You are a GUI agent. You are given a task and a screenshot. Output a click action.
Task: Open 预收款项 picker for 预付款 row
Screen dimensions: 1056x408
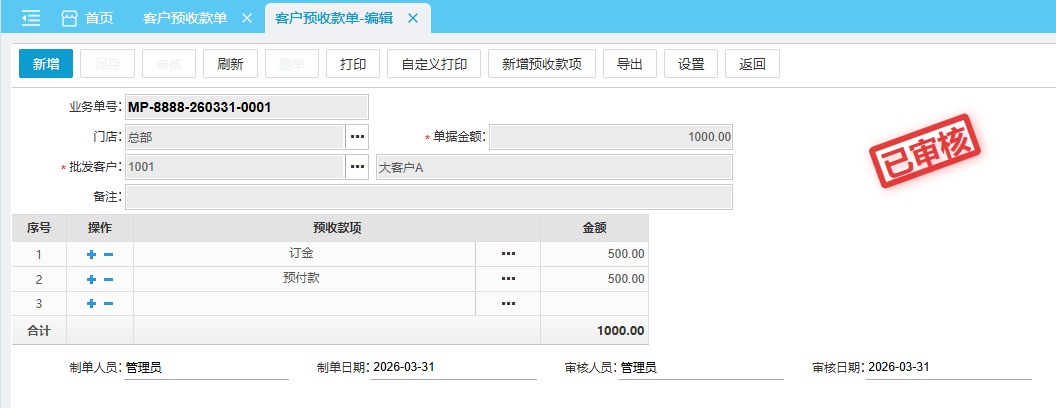click(508, 279)
